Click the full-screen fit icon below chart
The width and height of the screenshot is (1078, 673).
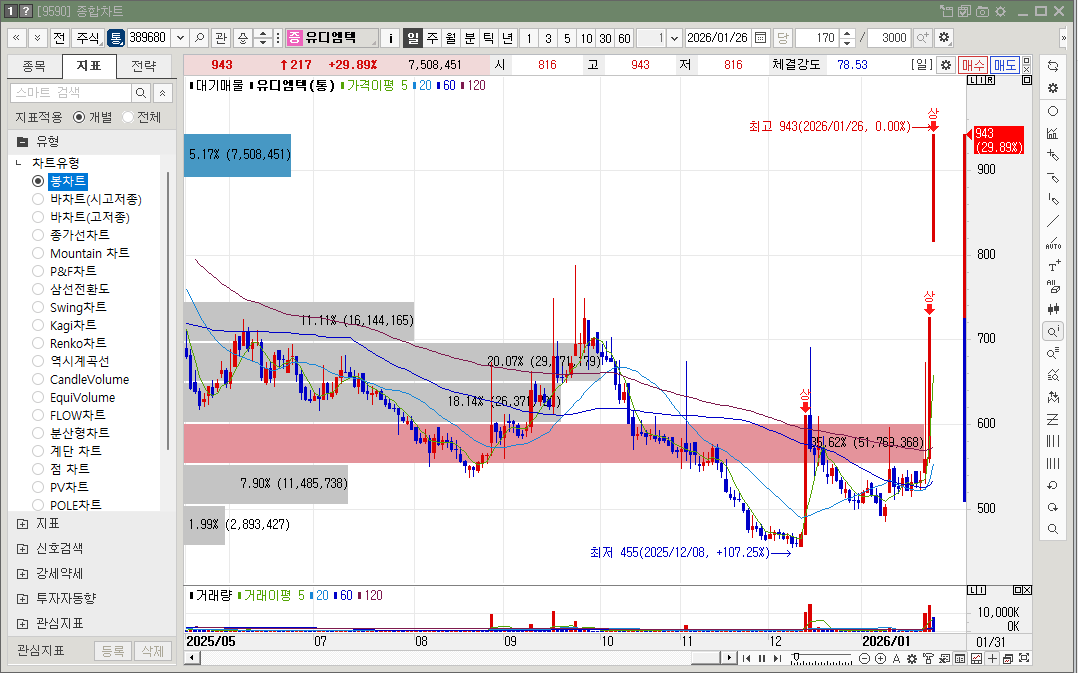pos(1024,659)
